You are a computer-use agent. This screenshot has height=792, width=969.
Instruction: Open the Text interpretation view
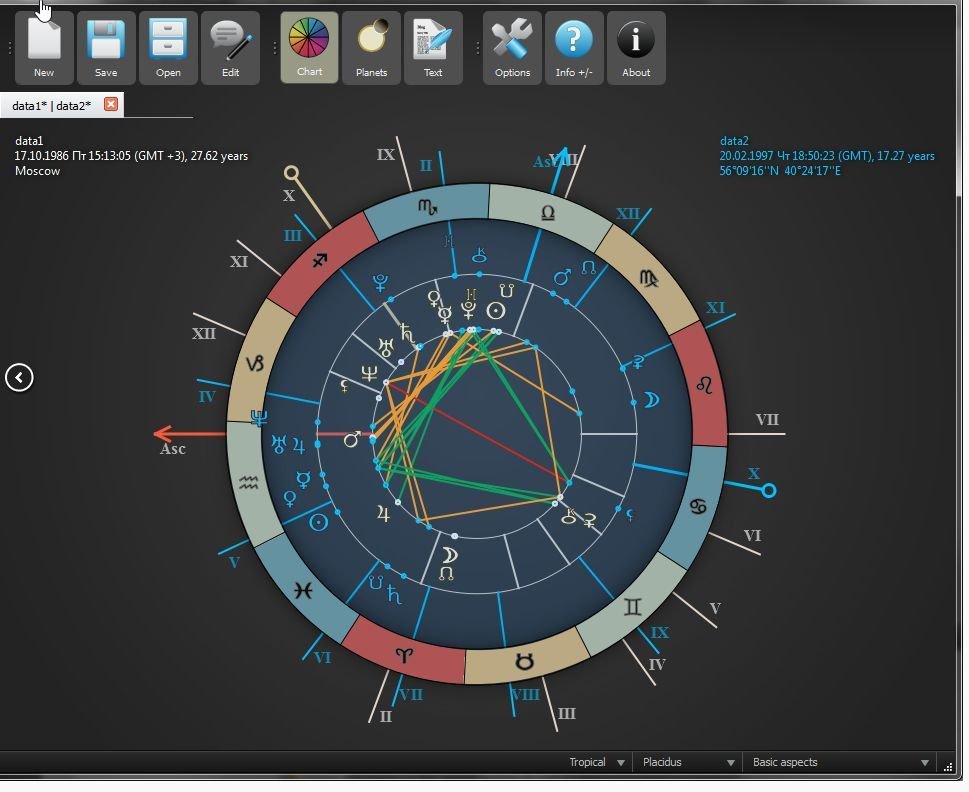point(433,48)
